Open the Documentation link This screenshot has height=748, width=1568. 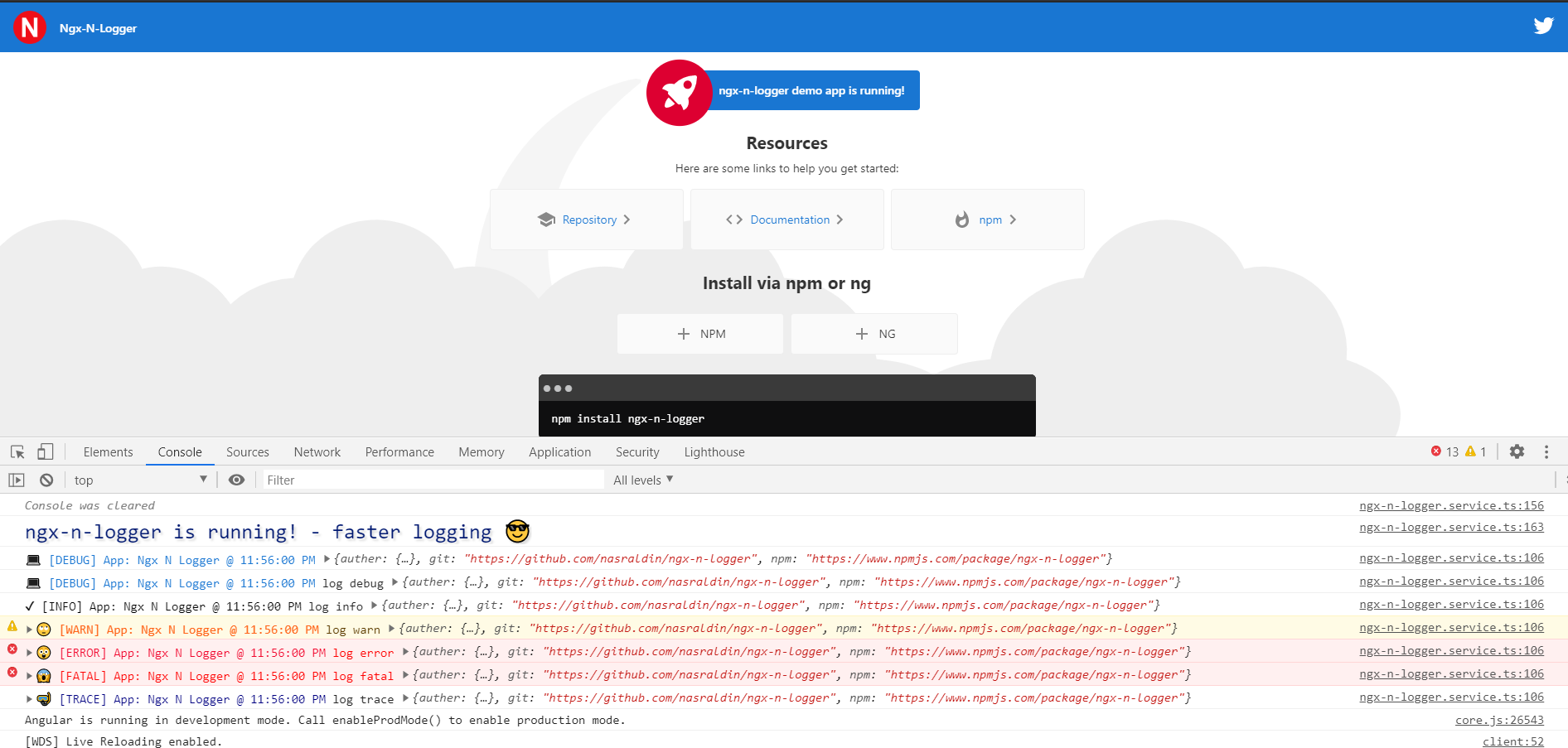coord(787,220)
